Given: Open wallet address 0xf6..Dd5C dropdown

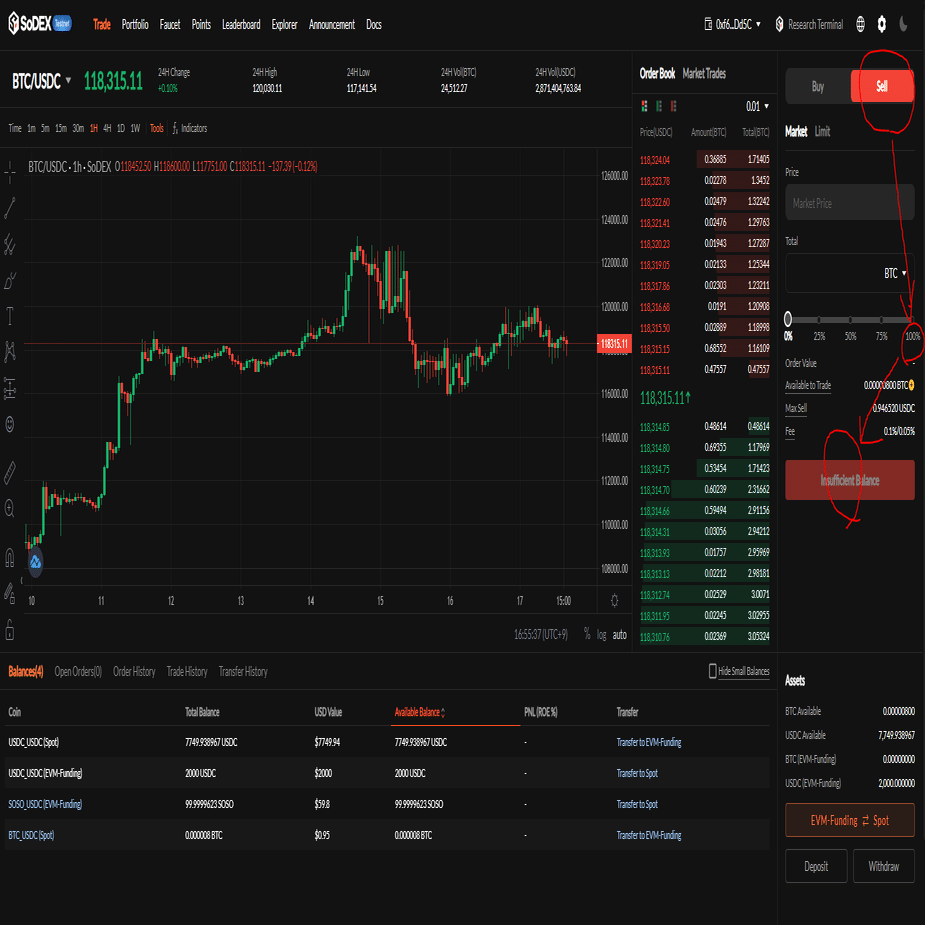Looking at the screenshot, I should click(733, 24).
